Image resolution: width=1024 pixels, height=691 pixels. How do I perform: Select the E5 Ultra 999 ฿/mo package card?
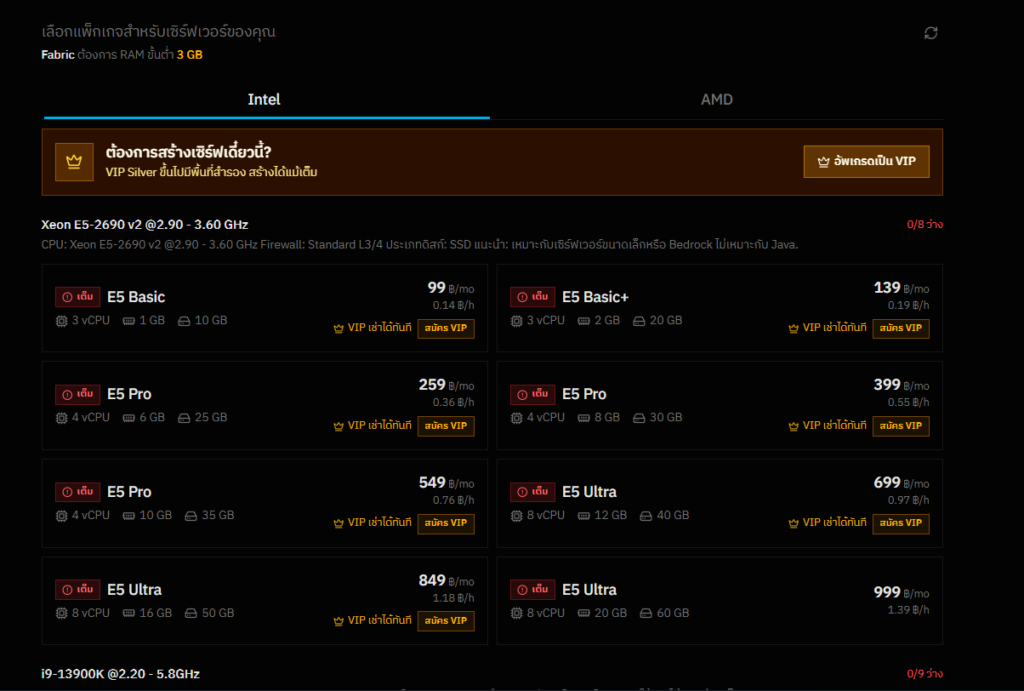[x=720, y=601]
